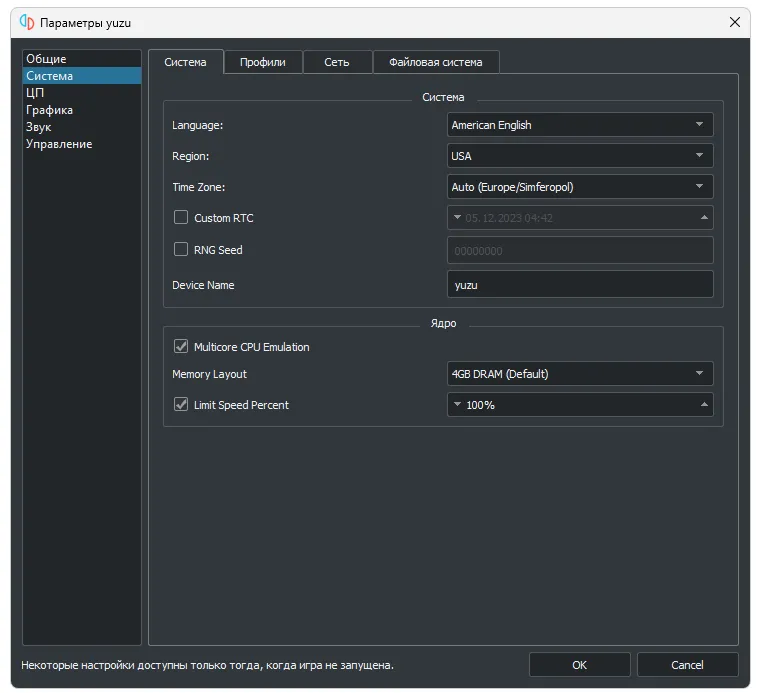Click up arrow of Custom RTC date field
758x693 pixels.
pos(704,217)
